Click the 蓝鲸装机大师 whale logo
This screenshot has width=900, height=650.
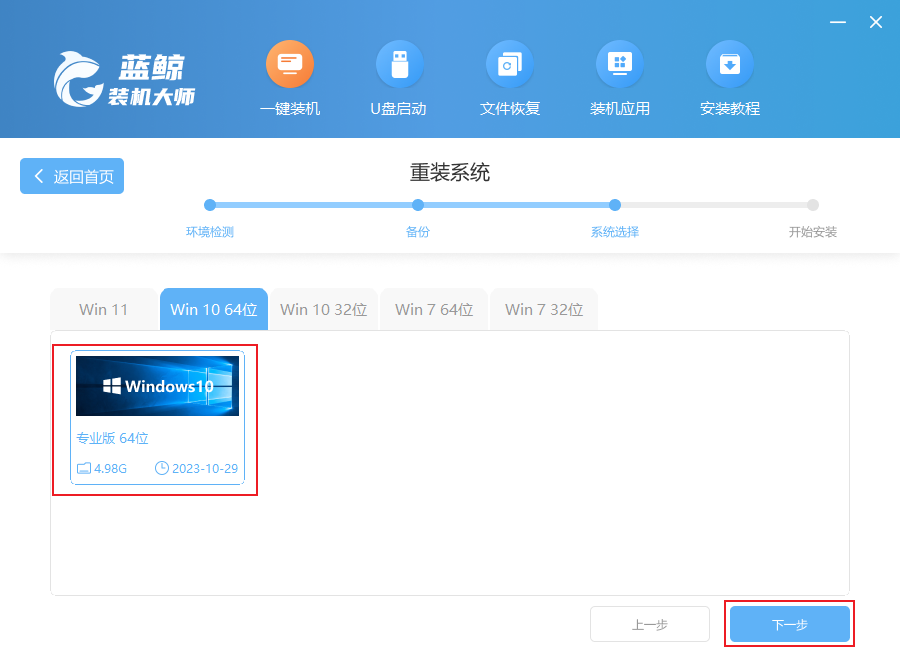[x=80, y=78]
